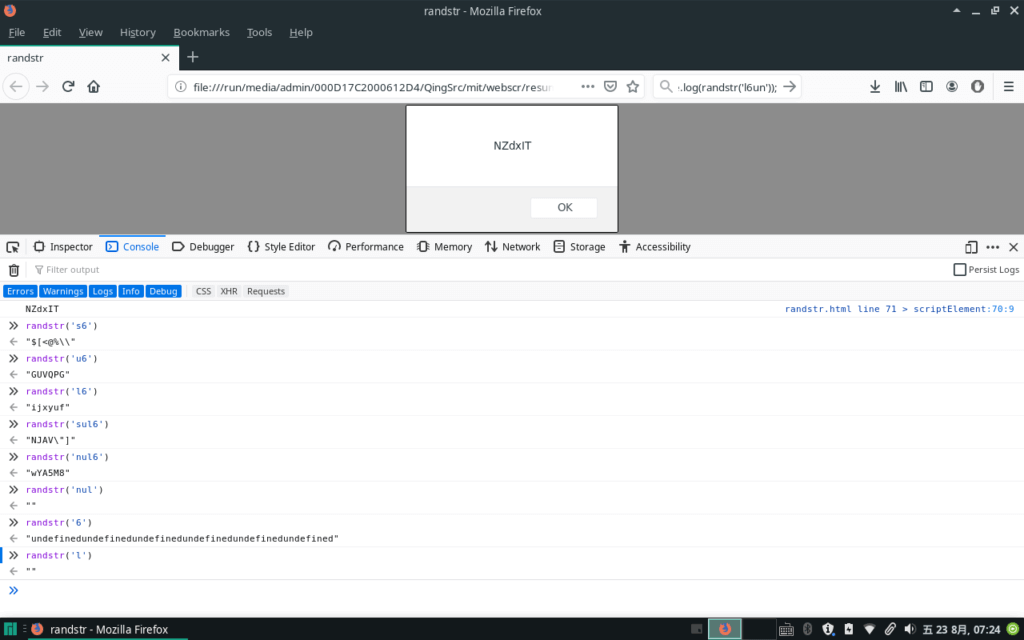Click the element picker icon in DevTools
The height and width of the screenshot is (640, 1024).
[13, 247]
